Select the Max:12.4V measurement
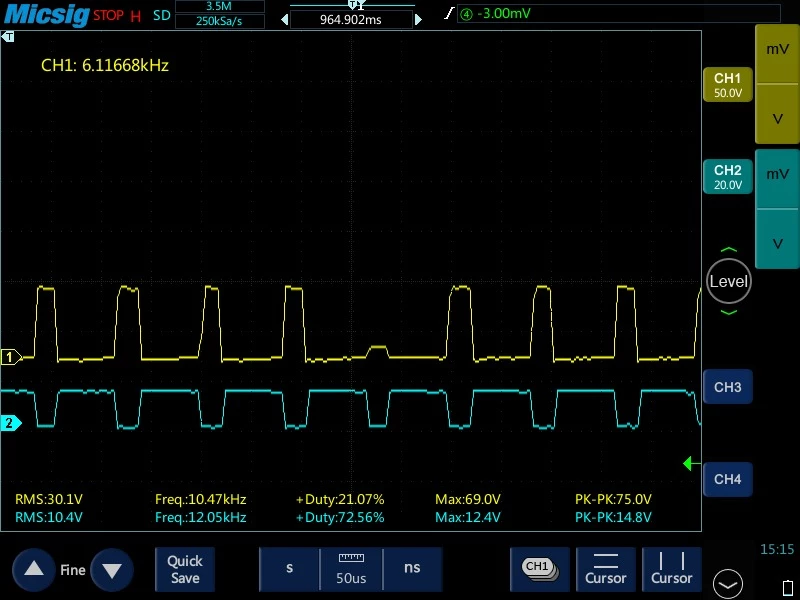 pyautogui.click(x=468, y=517)
